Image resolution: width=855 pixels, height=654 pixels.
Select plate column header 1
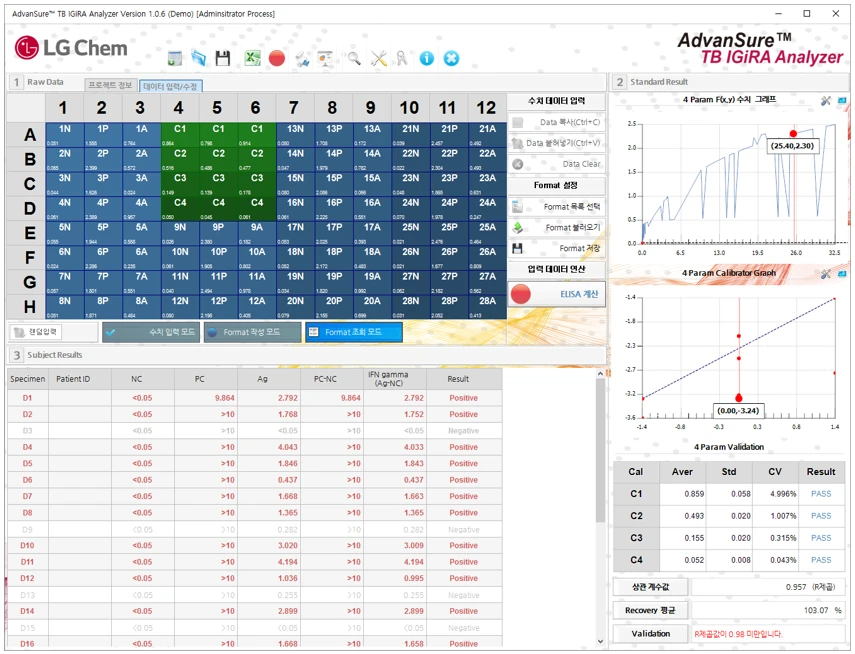[63, 107]
